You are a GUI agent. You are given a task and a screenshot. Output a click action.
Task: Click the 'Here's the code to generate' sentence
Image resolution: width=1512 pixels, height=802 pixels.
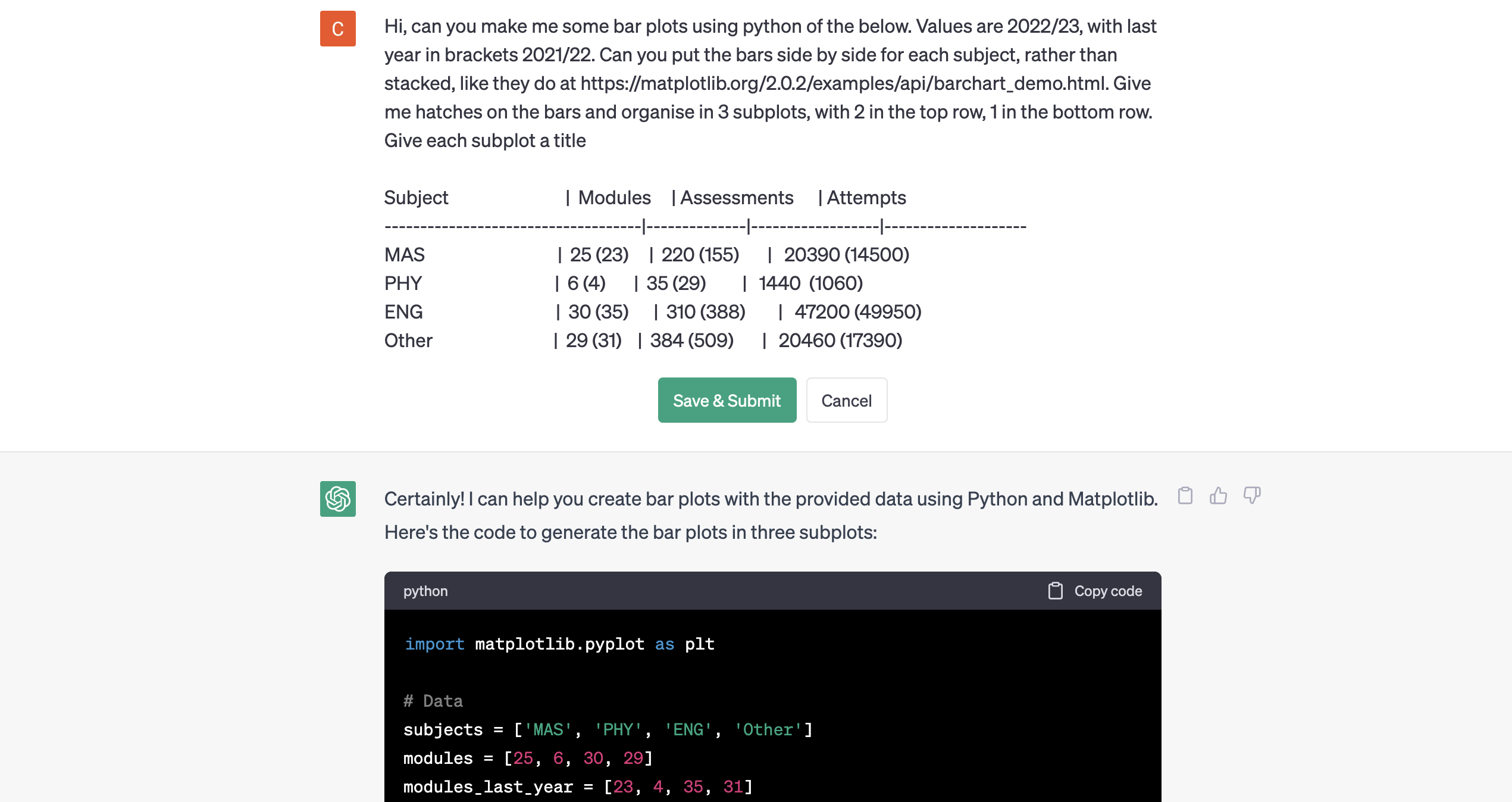pos(630,532)
